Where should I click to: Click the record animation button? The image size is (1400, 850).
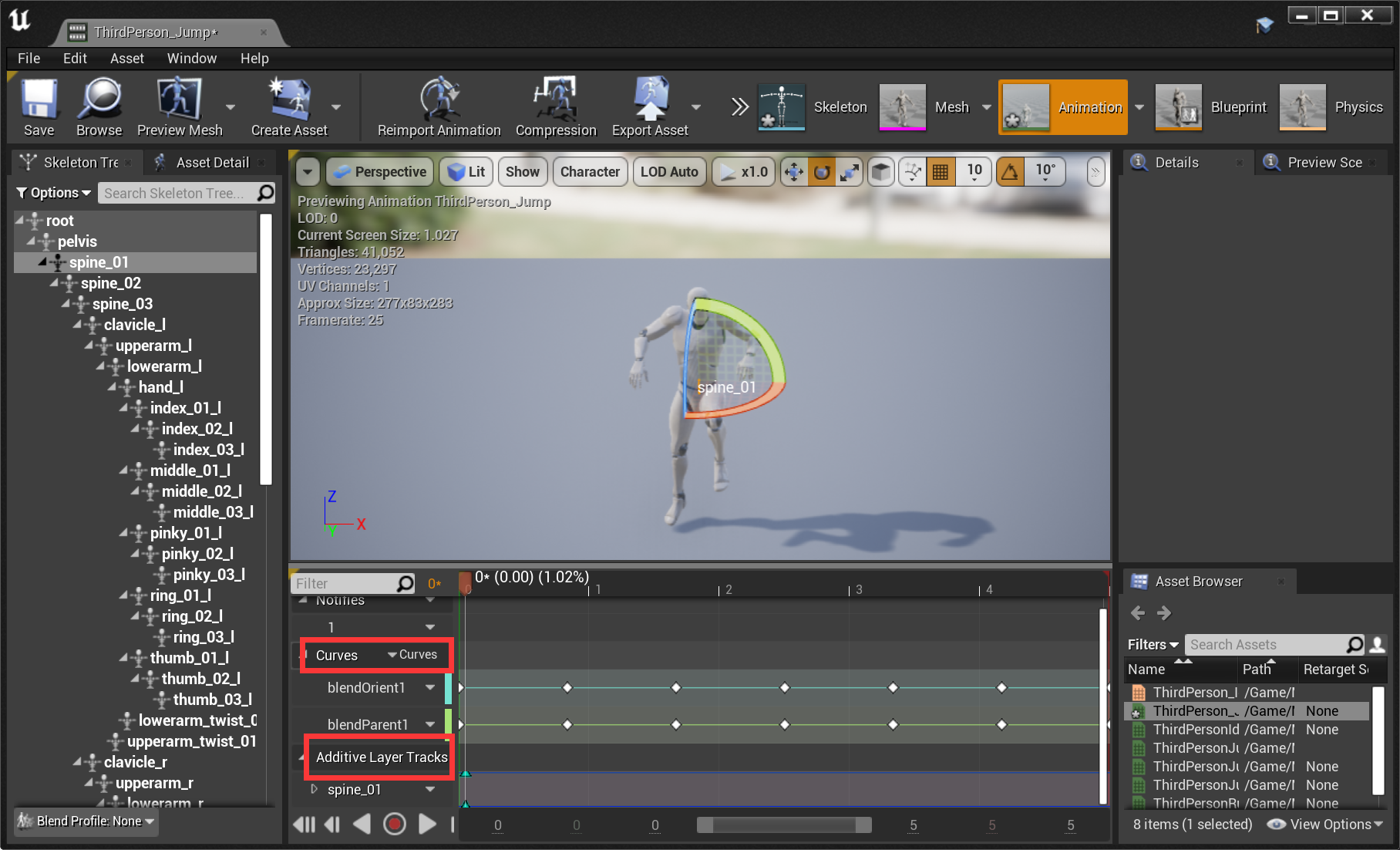395,825
